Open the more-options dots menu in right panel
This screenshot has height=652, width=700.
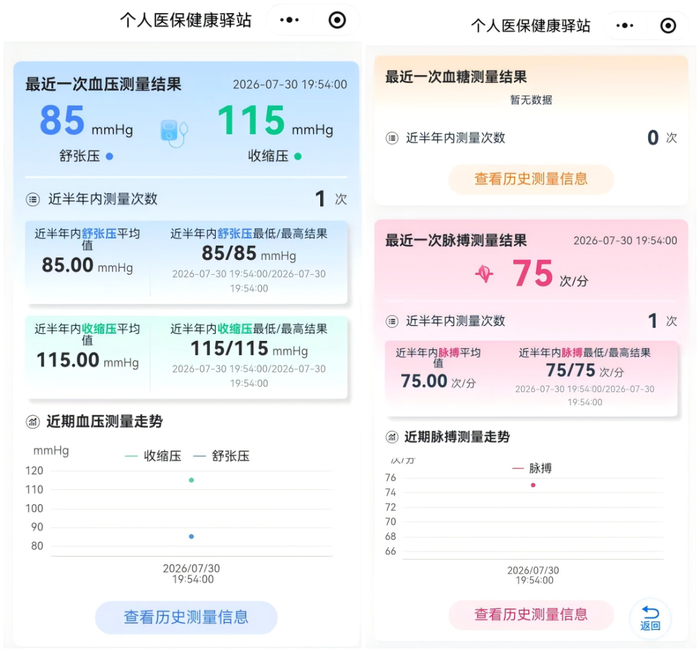(x=625, y=25)
